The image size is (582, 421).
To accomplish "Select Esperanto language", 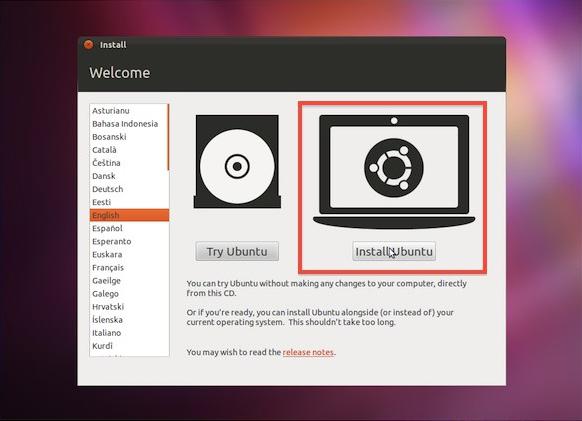I will [129, 241].
